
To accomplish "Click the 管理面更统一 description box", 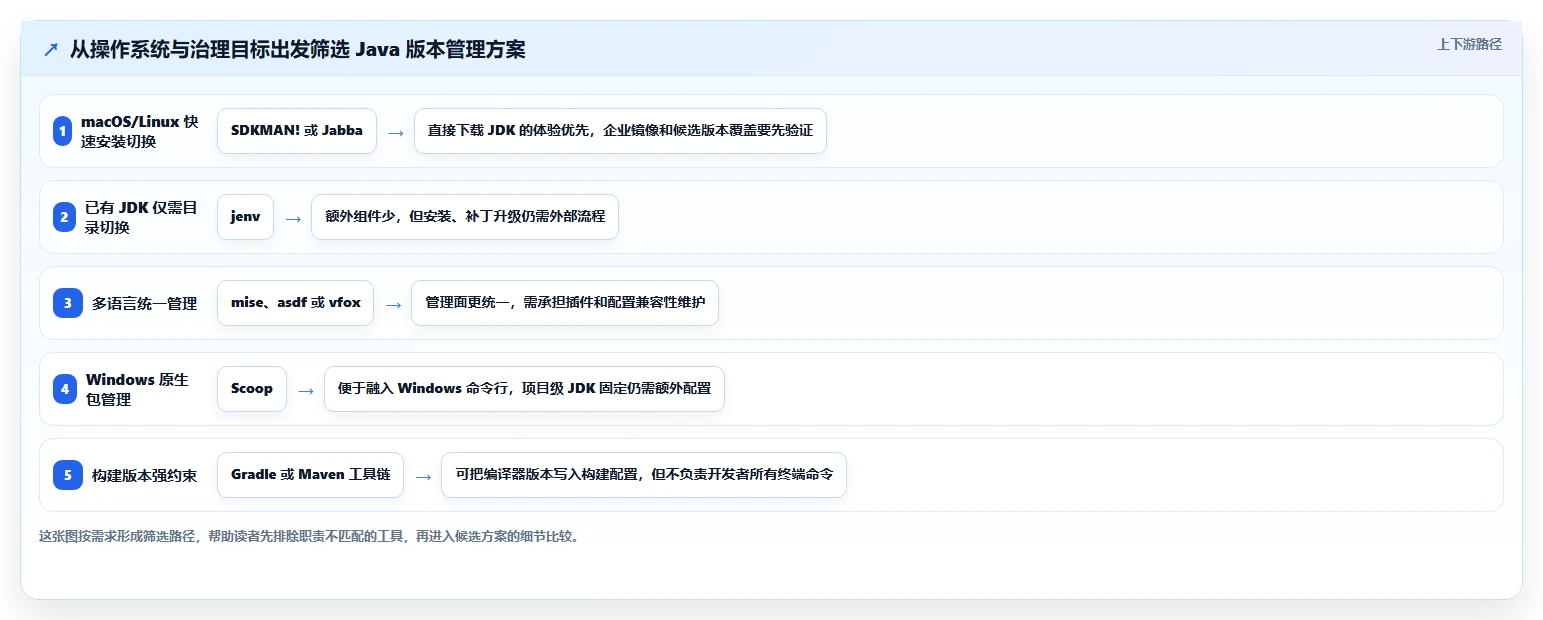I will click(x=565, y=303).
